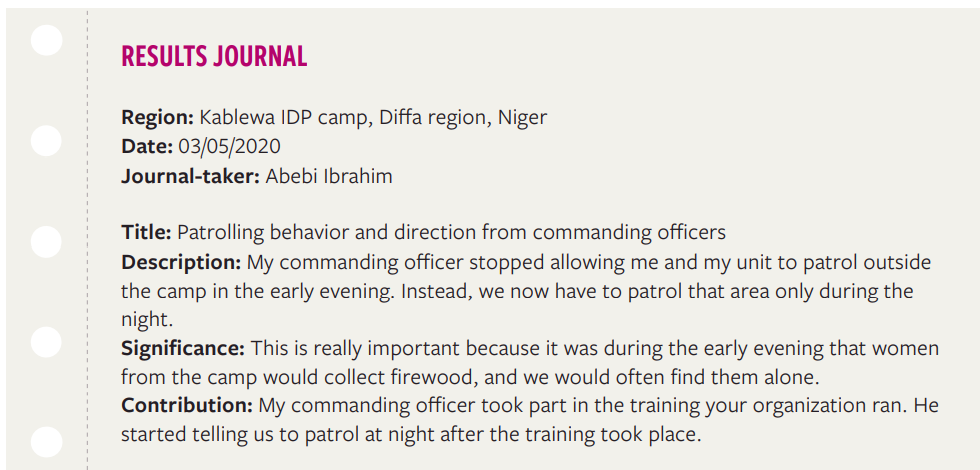
Task: Click the dashed vertical margin line
Action: [x=88, y=240]
